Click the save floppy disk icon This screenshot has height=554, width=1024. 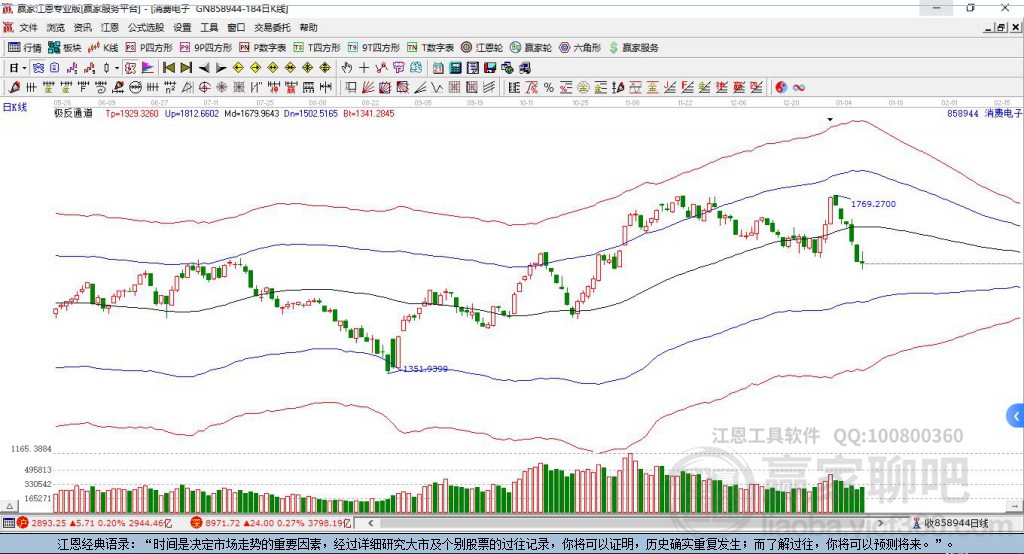click(x=490, y=68)
